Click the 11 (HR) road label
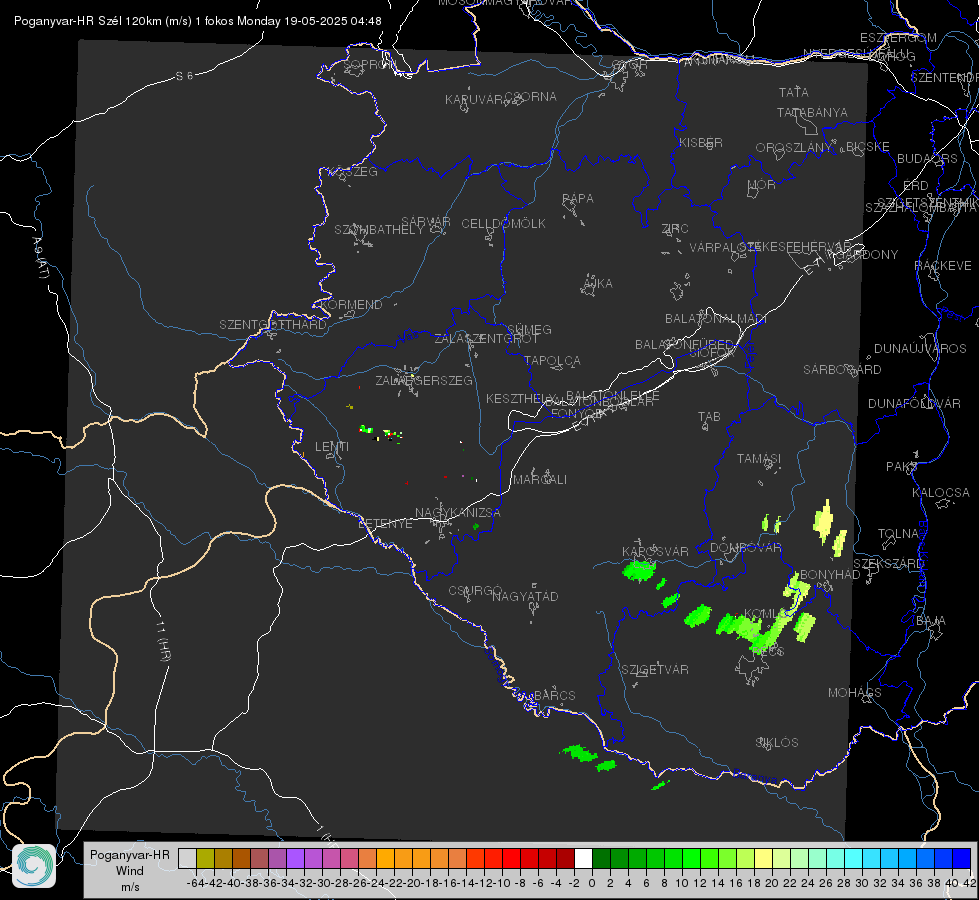Viewport: 979px width, 900px height. coord(163,640)
